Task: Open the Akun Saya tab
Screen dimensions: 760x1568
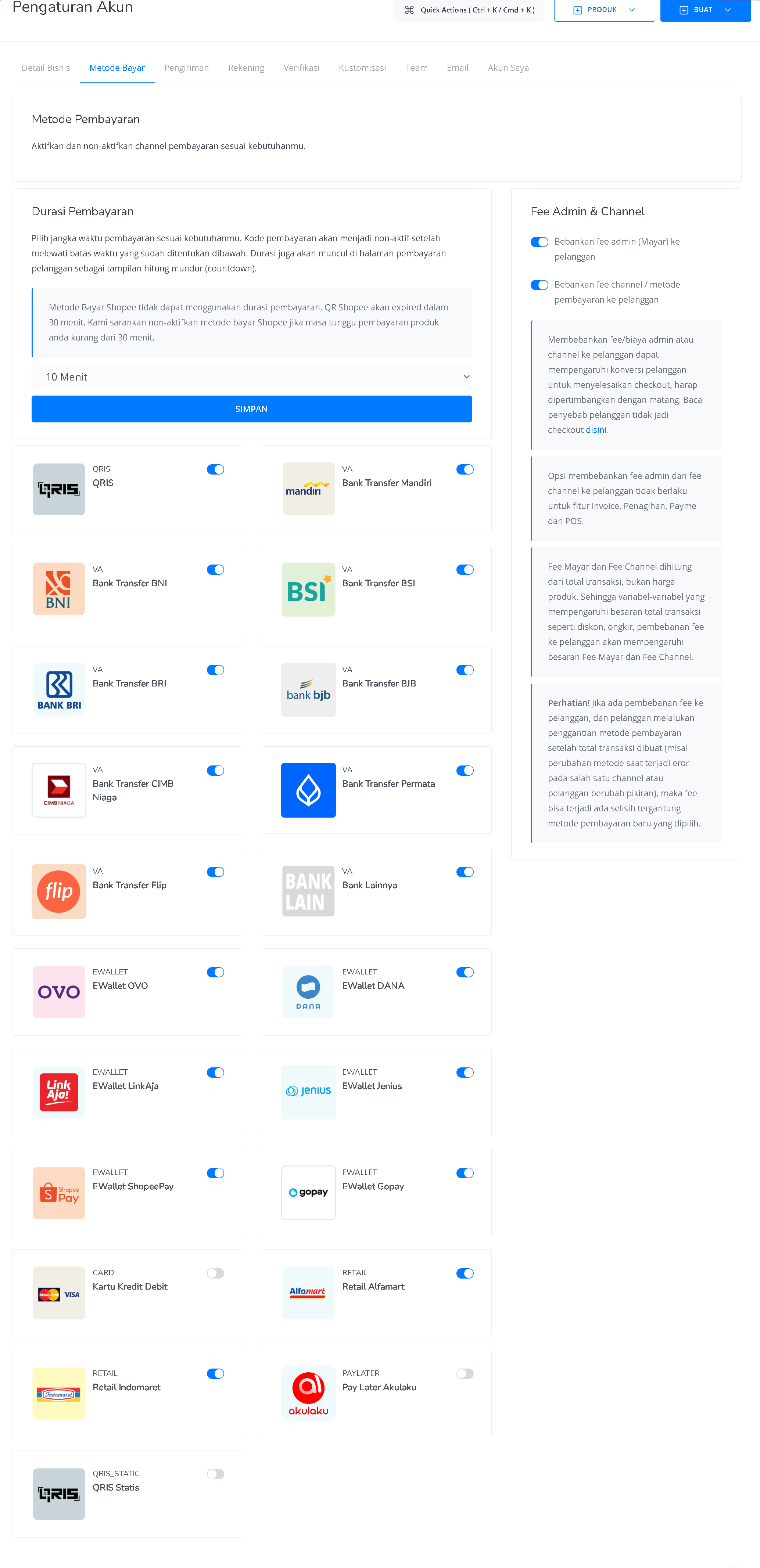Action: coord(508,68)
